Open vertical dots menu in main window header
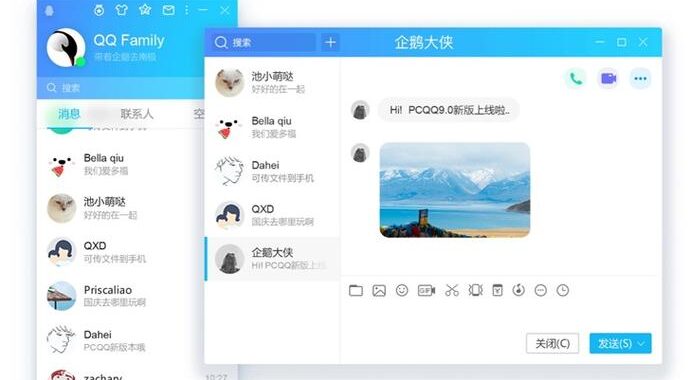 187,10
